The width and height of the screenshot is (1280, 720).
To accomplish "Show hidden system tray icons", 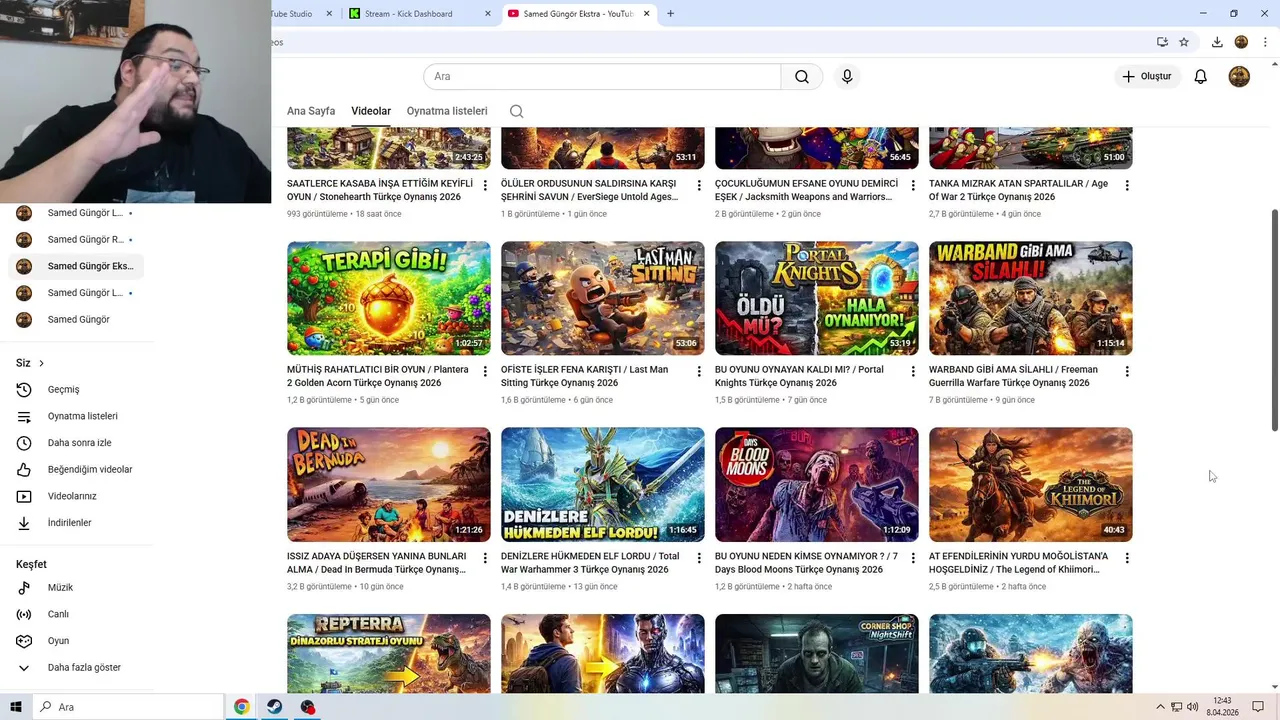I will (1160, 707).
